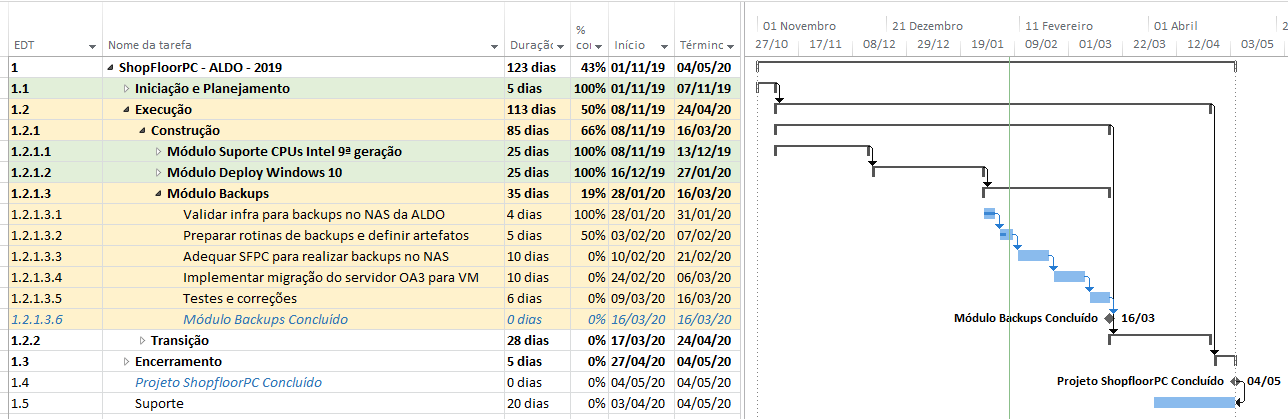Image resolution: width=1288 pixels, height=419 pixels.
Task: Open the Nome da tarefa column filter dropdown
Action: [x=494, y=47]
